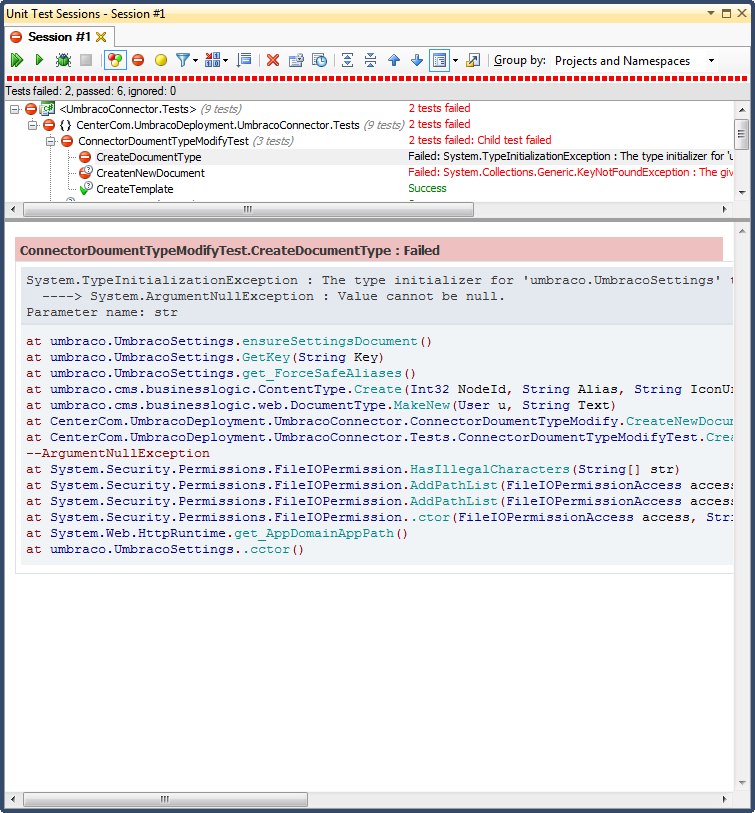
Task: Open output panel position dropdown arrow
Action: click(455, 60)
